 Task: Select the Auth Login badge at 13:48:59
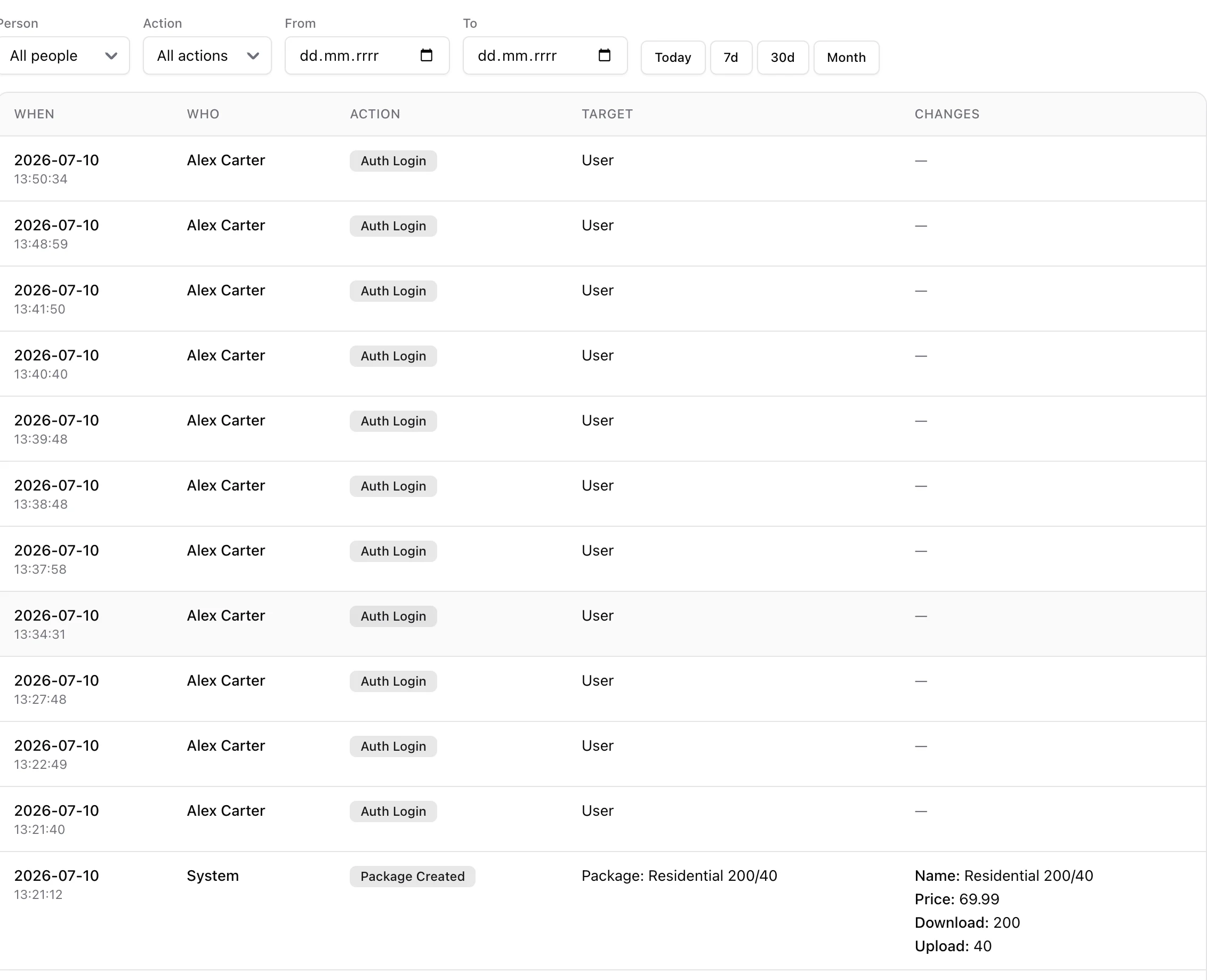coord(393,226)
